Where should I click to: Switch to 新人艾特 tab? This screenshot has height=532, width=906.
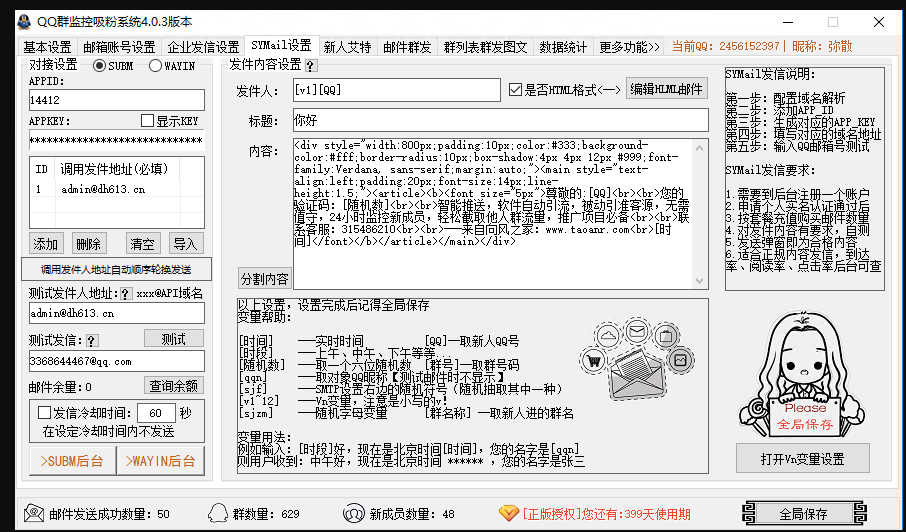click(347, 47)
